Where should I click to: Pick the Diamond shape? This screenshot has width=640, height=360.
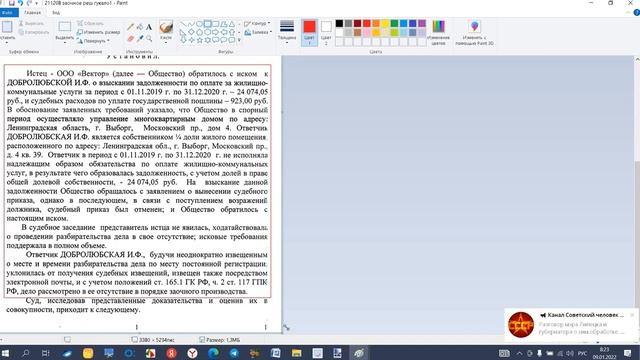pyautogui.click(x=191, y=32)
